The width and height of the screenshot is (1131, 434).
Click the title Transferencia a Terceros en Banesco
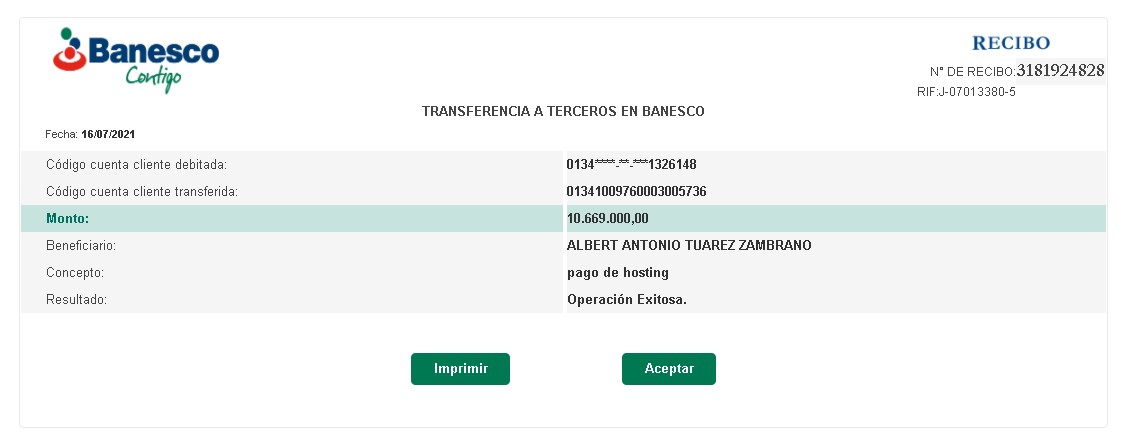(563, 111)
